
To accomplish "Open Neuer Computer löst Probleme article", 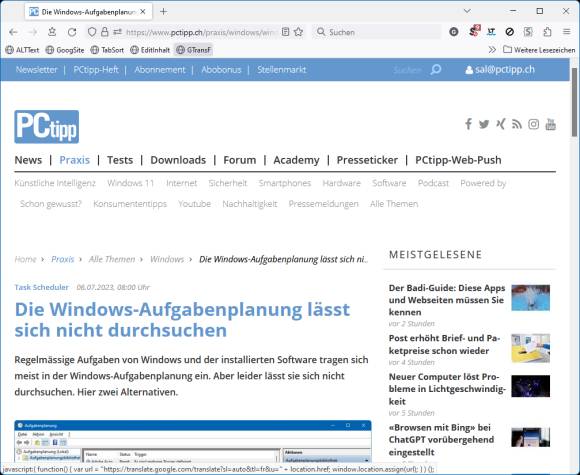I will click(447, 389).
